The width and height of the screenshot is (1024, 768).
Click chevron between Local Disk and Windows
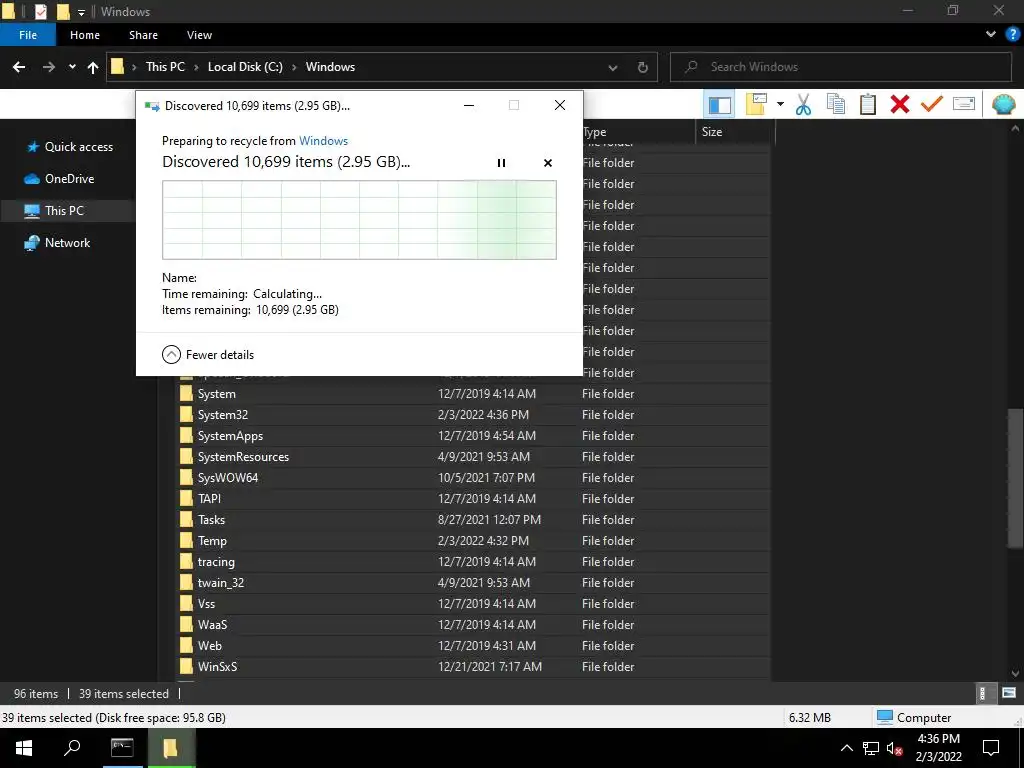(x=294, y=67)
